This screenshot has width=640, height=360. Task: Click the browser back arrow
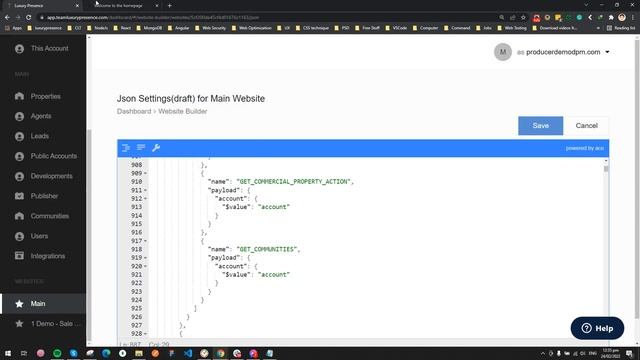coord(7,18)
